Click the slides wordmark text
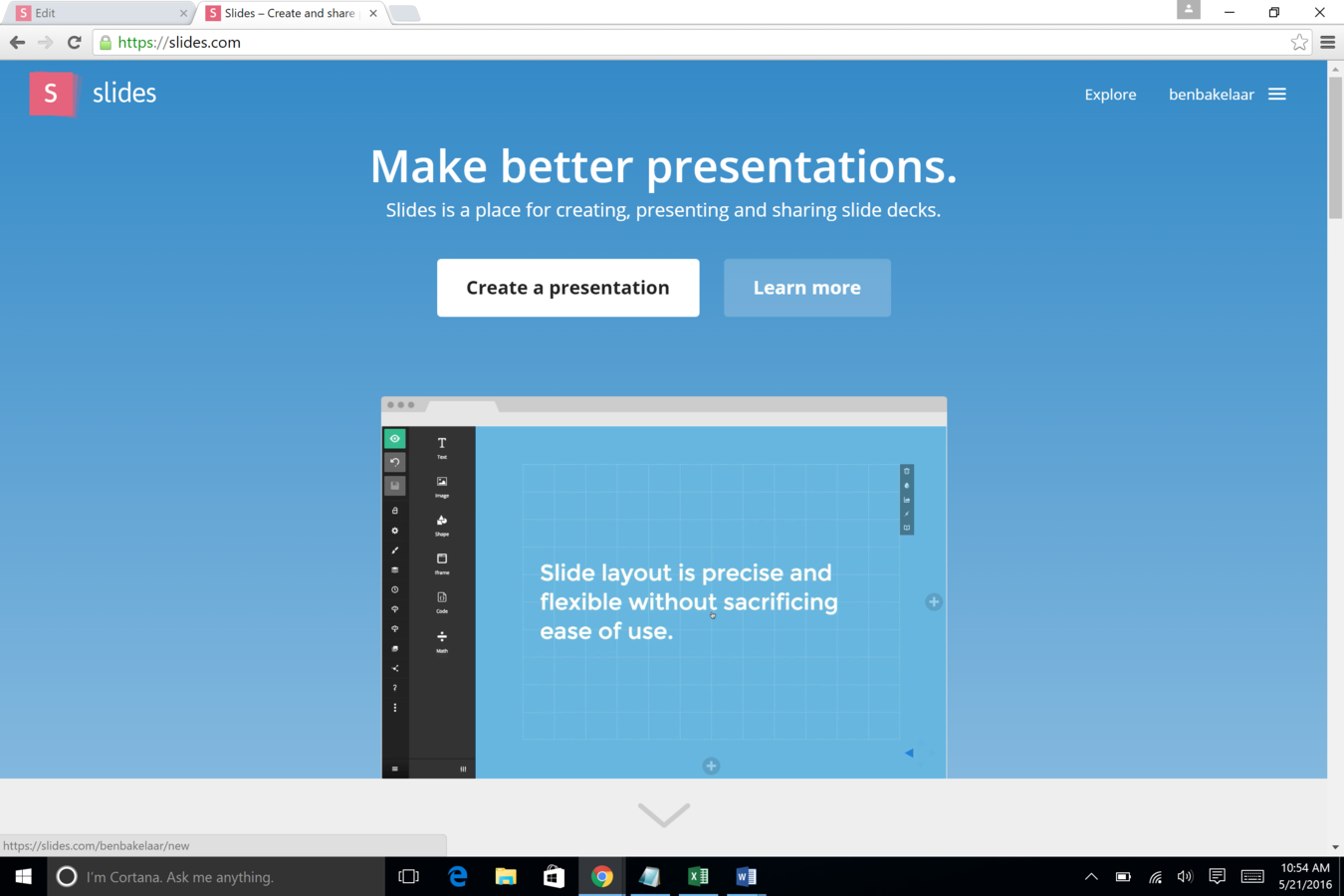 [x=124, y=94]
